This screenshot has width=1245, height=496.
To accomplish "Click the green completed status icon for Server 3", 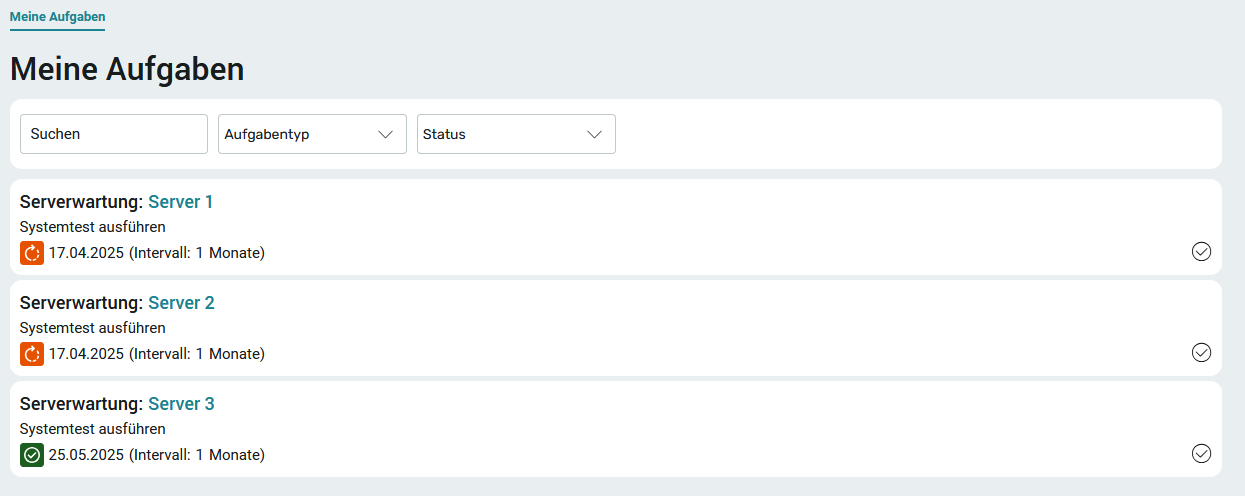I will pos(32,455).
